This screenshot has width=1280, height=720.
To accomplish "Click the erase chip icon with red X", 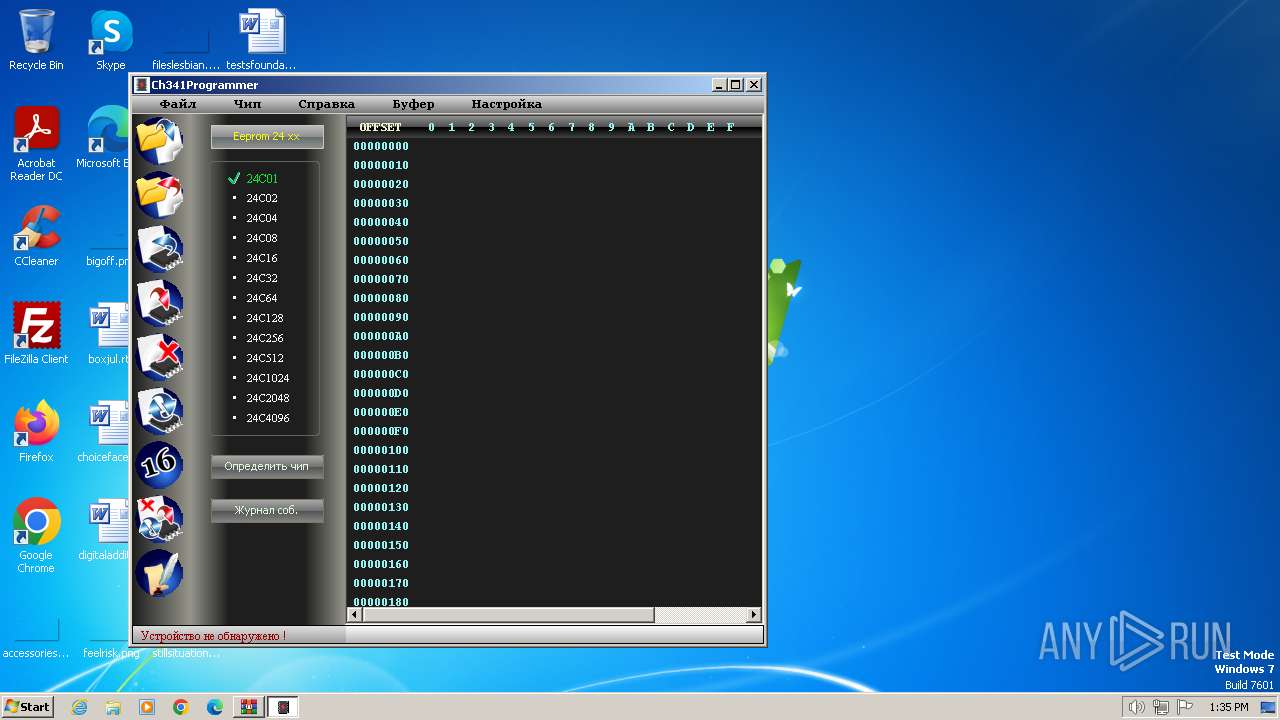I will 159,356.
